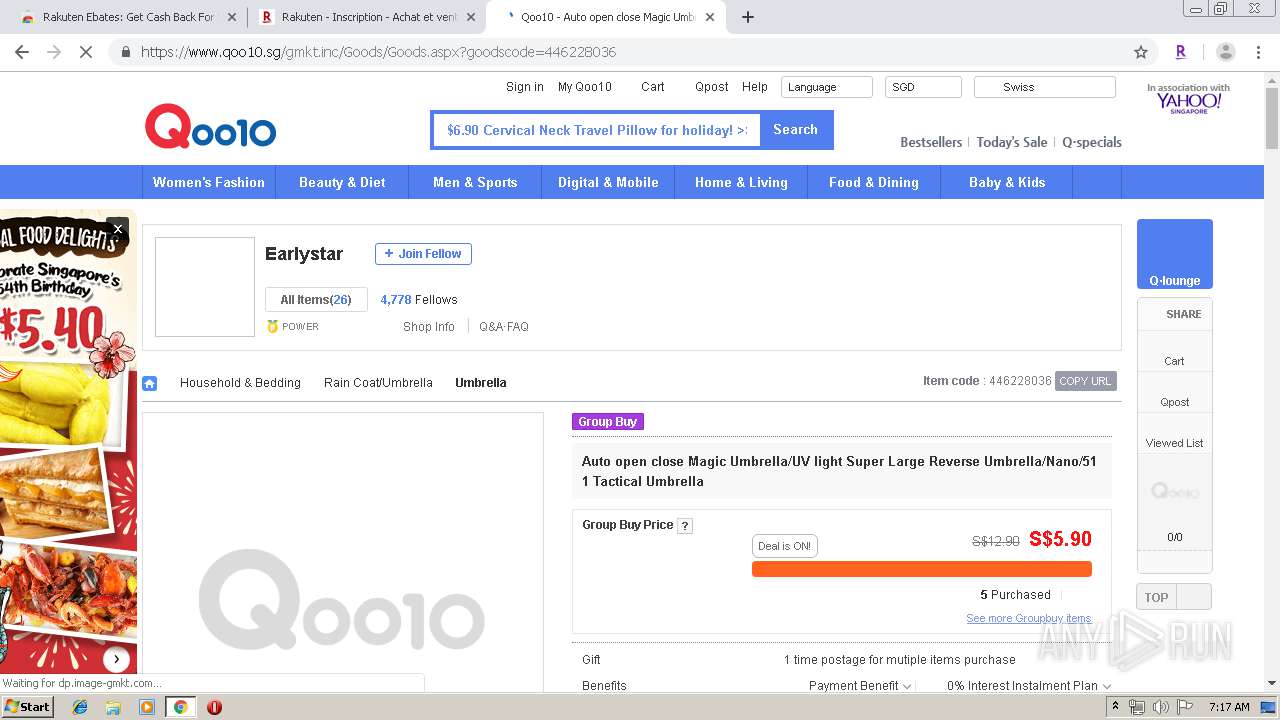Click the browser address bar
The image size is (1280, 720).
[630, 52]
